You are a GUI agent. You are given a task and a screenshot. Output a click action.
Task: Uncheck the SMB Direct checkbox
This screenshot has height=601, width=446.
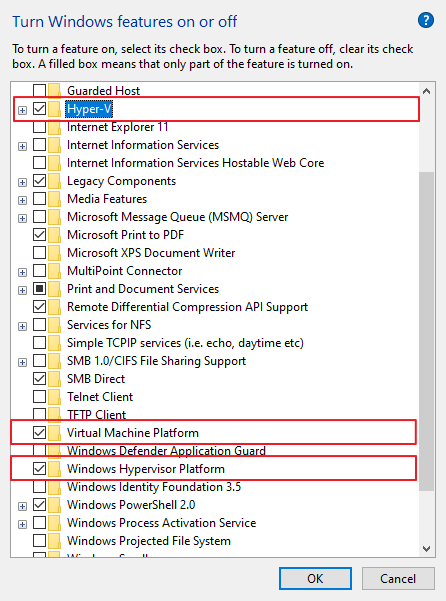pos(39,379)
